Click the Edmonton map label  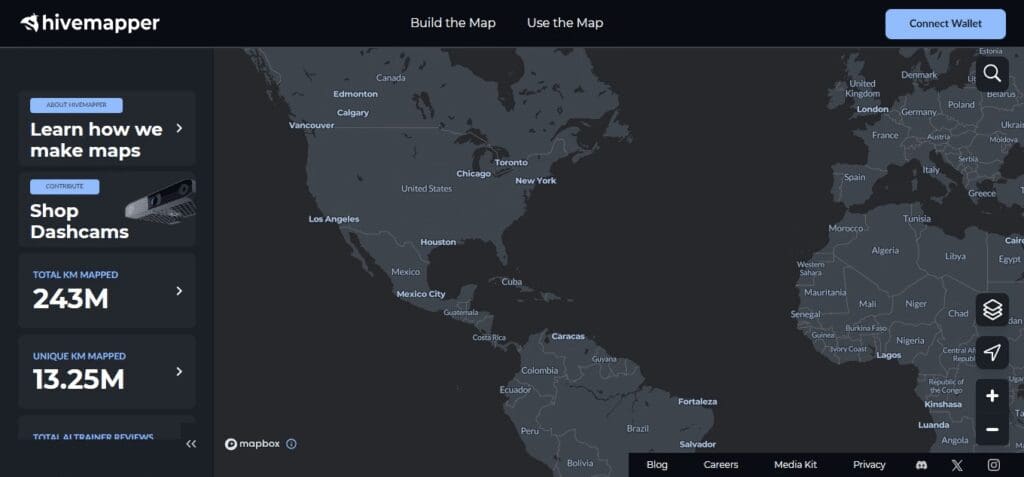pos(355,93)
